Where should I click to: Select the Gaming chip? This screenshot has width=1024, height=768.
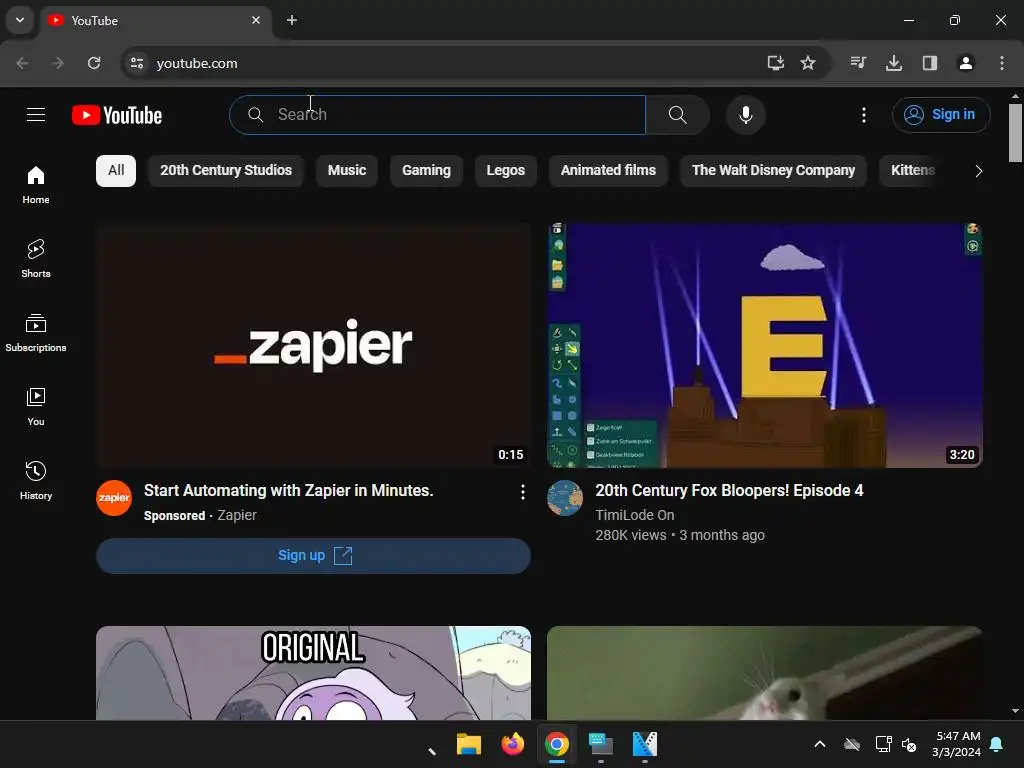[x=426, y=170]
